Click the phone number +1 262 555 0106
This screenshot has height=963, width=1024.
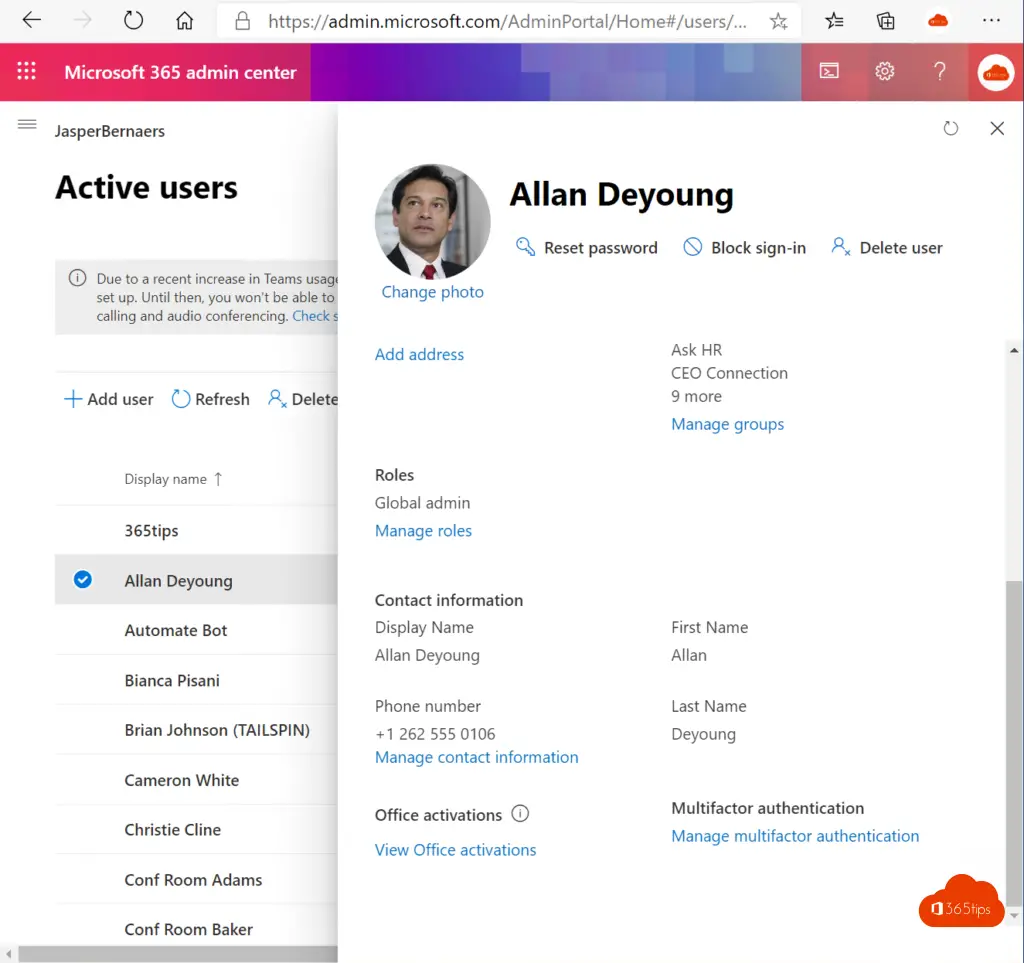435,734
